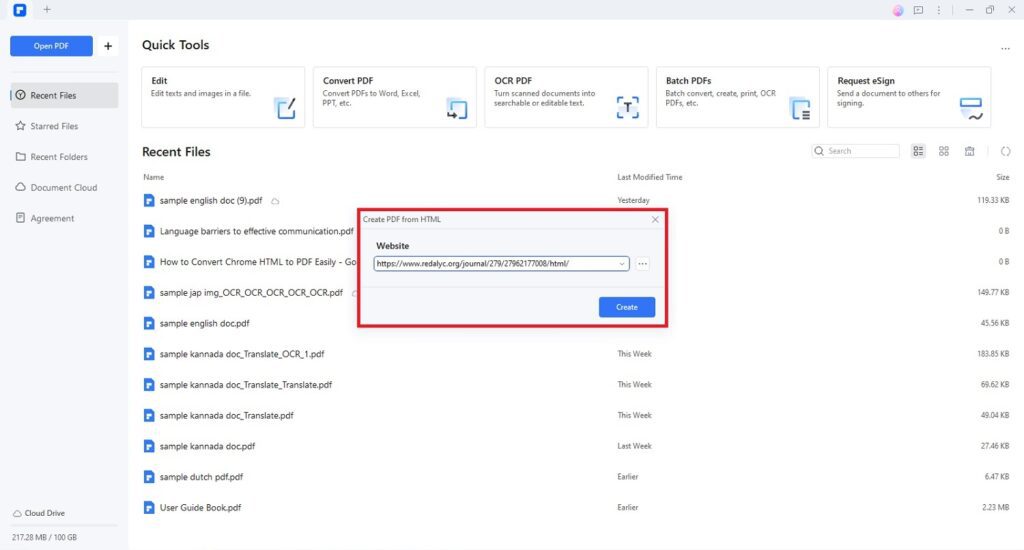The width and height of the screenshot is (1024, 550).
Task: Go to Document Cloud section
Action: point(63,188)
